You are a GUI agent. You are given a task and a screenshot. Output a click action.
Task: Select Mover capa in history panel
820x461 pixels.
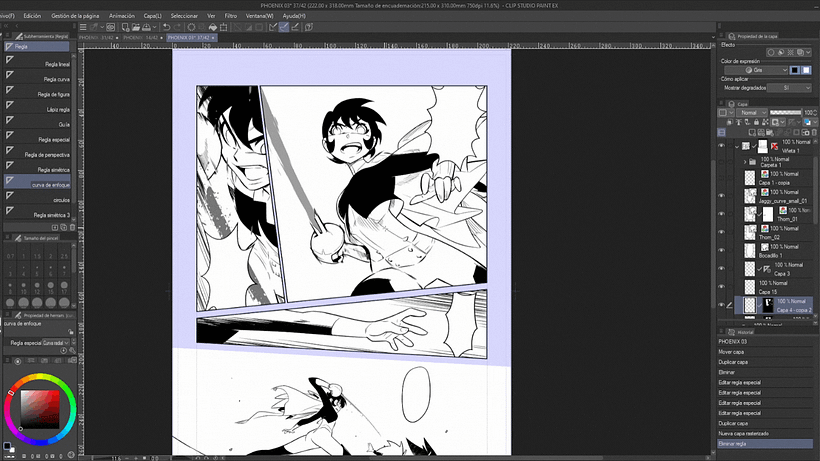[765, 352]
